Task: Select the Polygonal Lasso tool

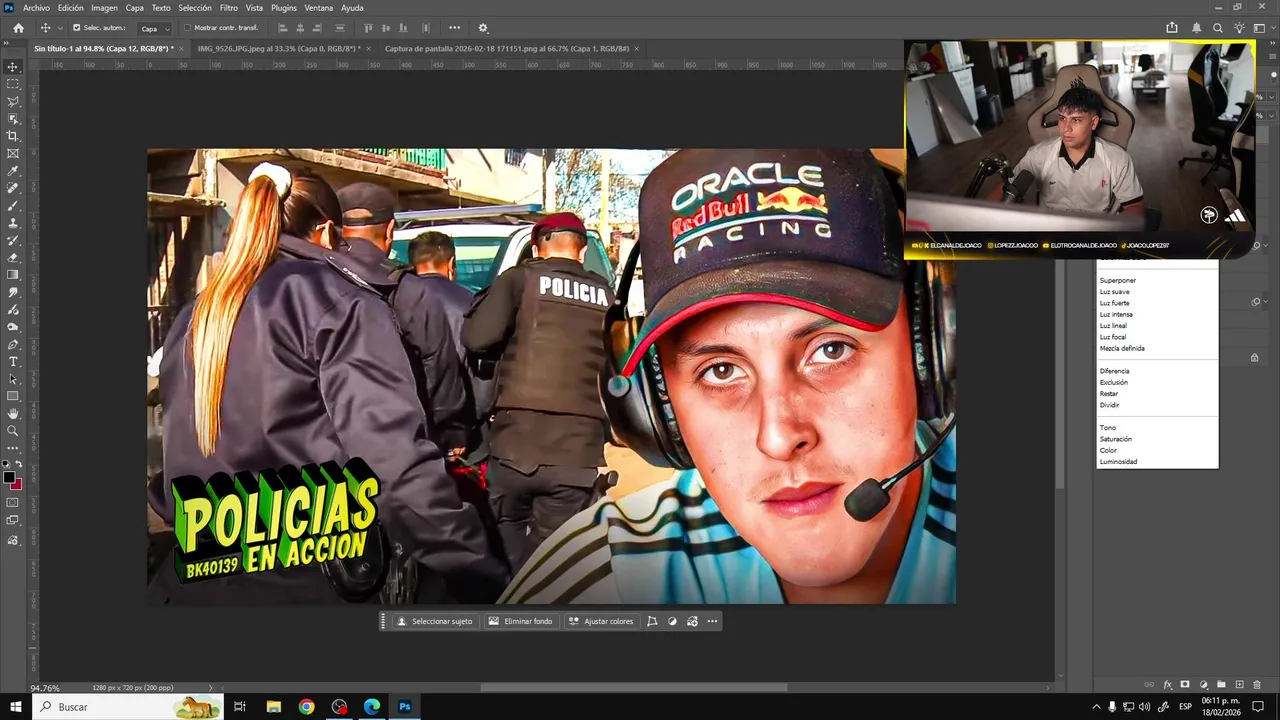Action: pos(13,101)
